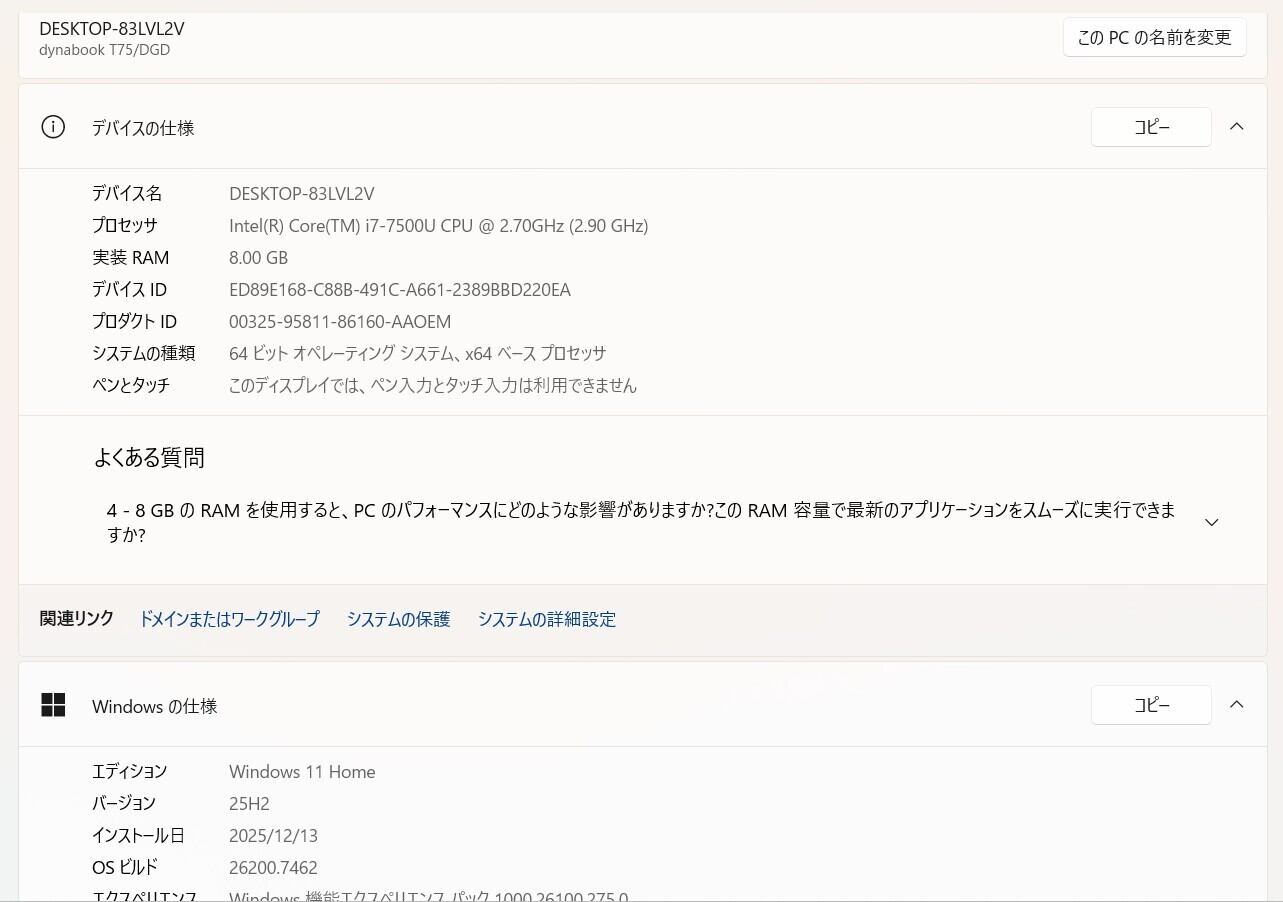Click the device specifications info icon
Image resolution: width=1283 pixels, height=902 pixels.
[x=53, y=127]
